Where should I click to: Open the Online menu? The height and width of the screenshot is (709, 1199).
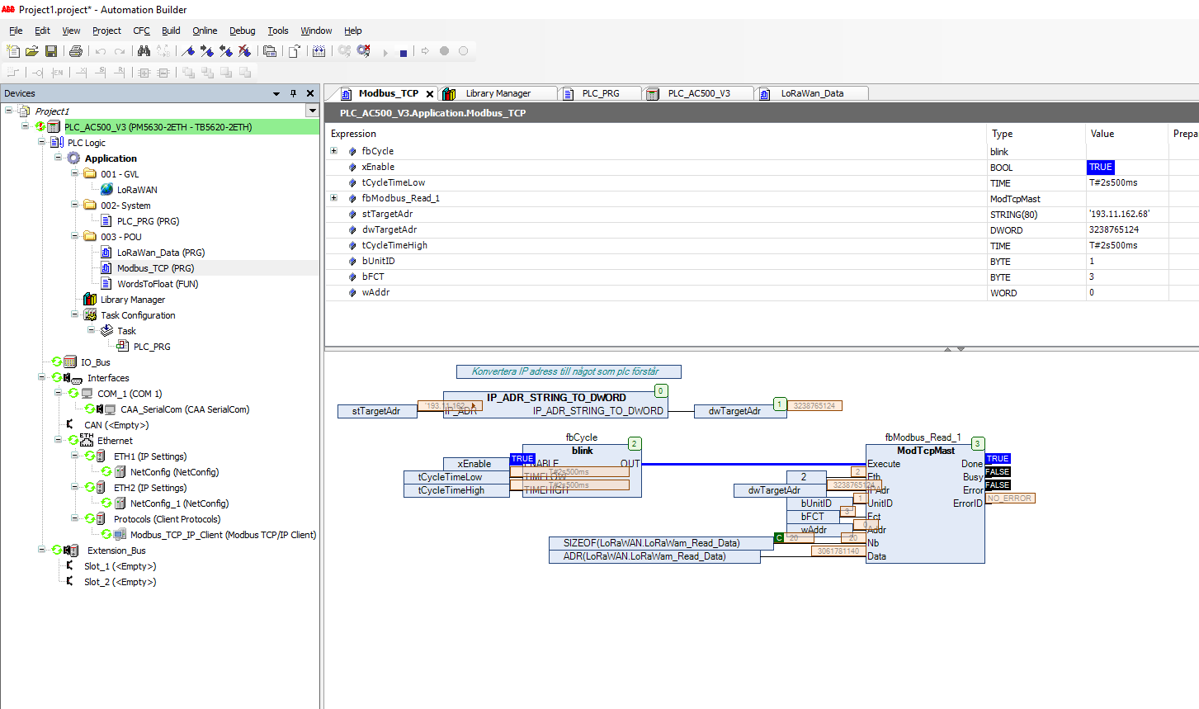coord(204,31)
